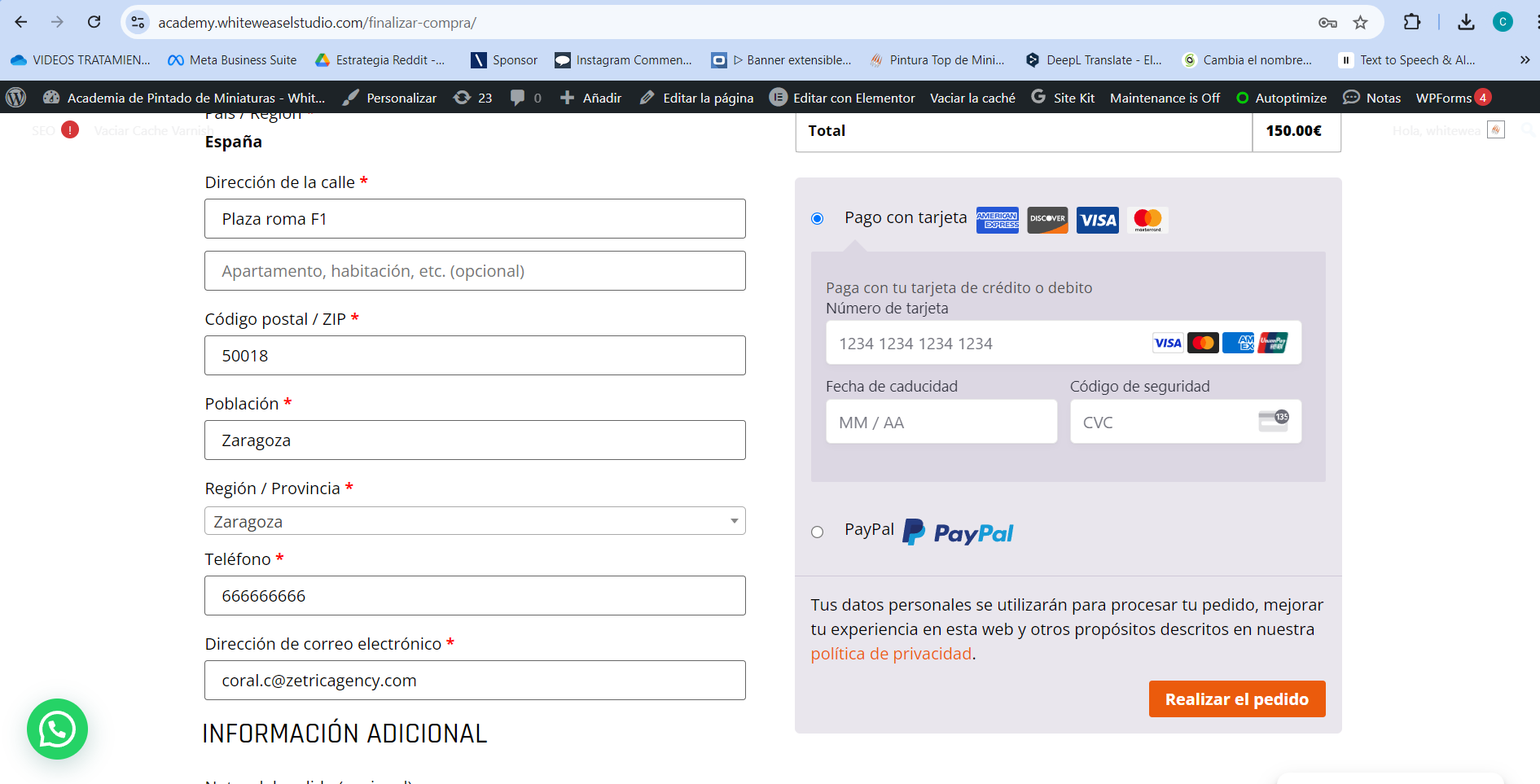This screenshot has height=784, width=1540.
Task: Select Pago con tarjeta radio button
Action: pos(818,218)
